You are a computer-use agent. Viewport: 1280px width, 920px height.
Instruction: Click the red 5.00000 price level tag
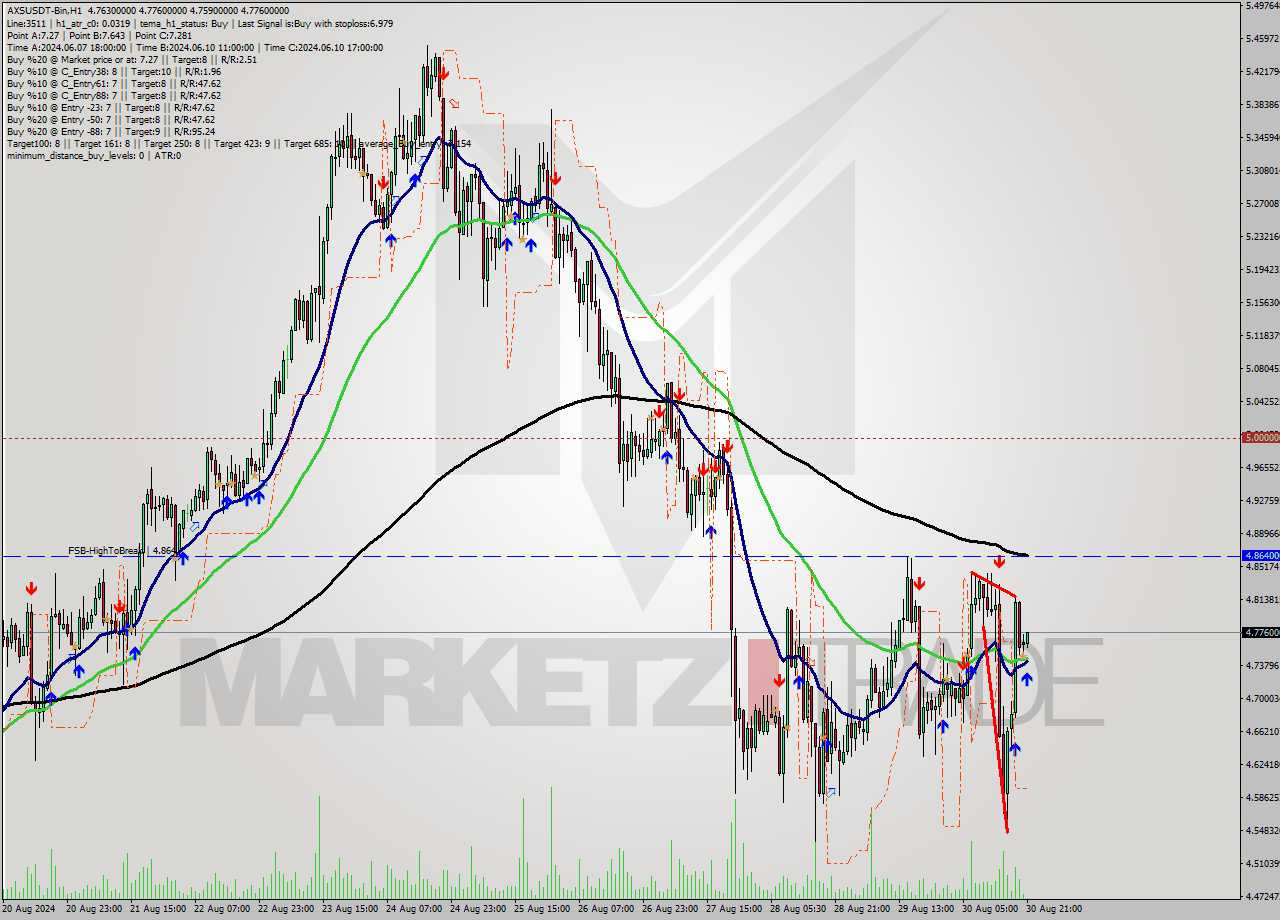coord(1260,438)
